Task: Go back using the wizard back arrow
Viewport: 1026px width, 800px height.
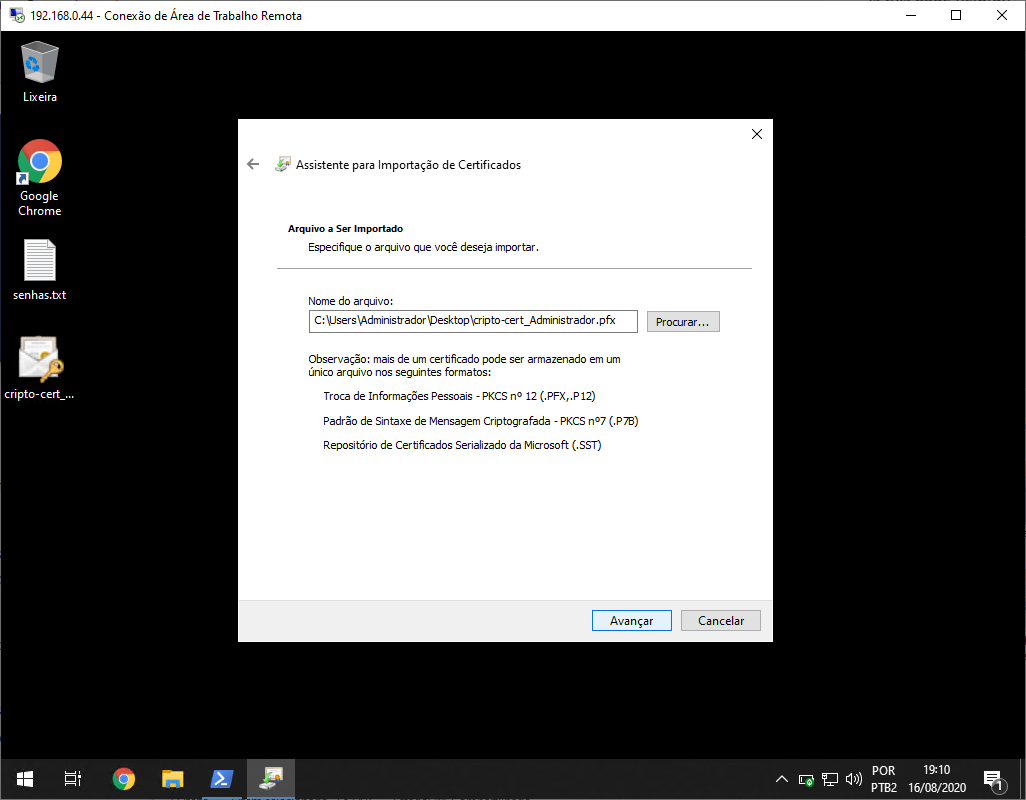Action: tap(253, 164)
